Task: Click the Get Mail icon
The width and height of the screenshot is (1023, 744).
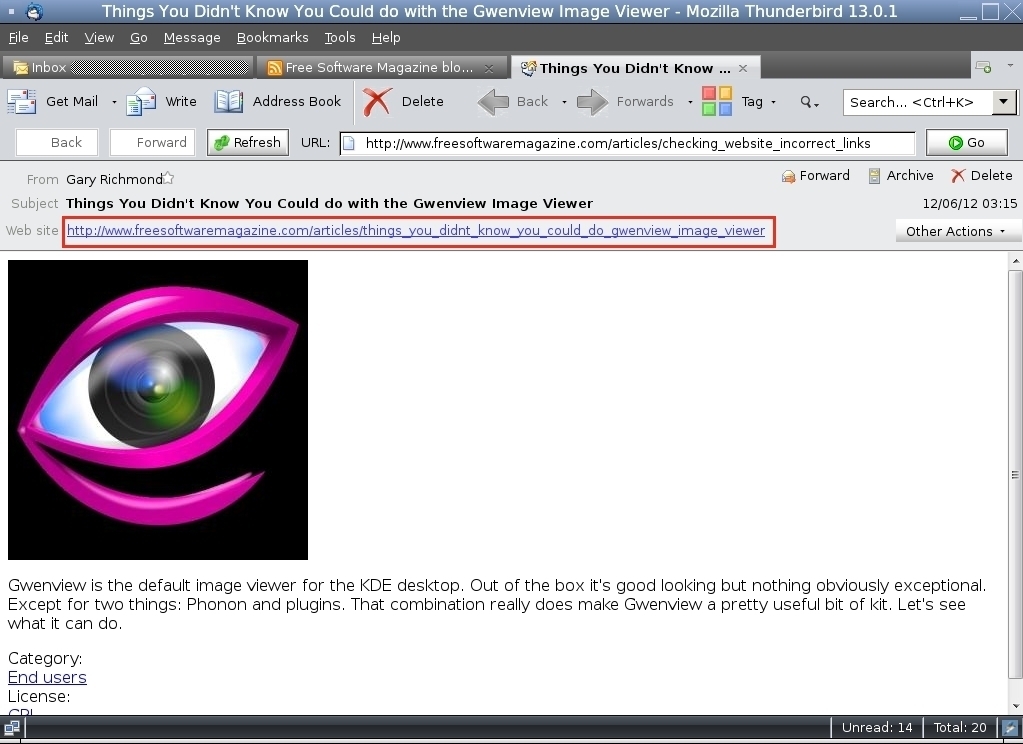Action: click(x=22, y=102)
